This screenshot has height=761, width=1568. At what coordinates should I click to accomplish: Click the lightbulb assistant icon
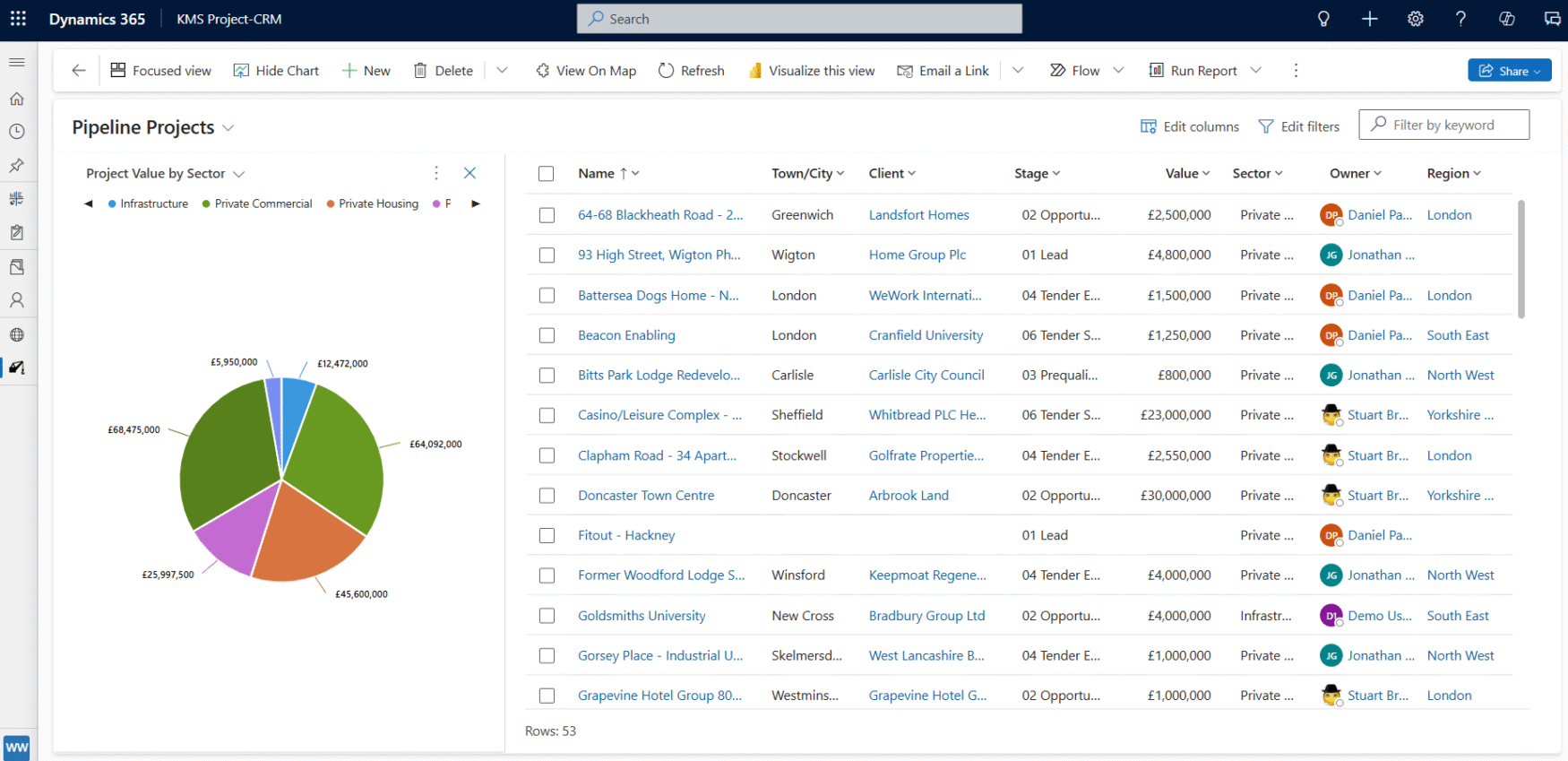pos(1323,19)
